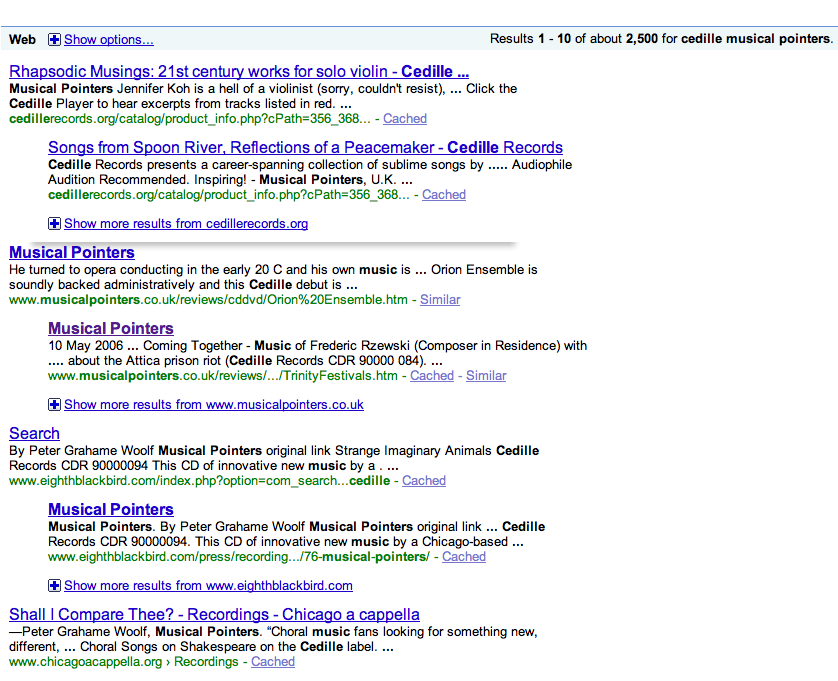Screen dimensions: 838x681
Task: Open Cached link for Trinity Festivals result
Action: coord(432,376)
